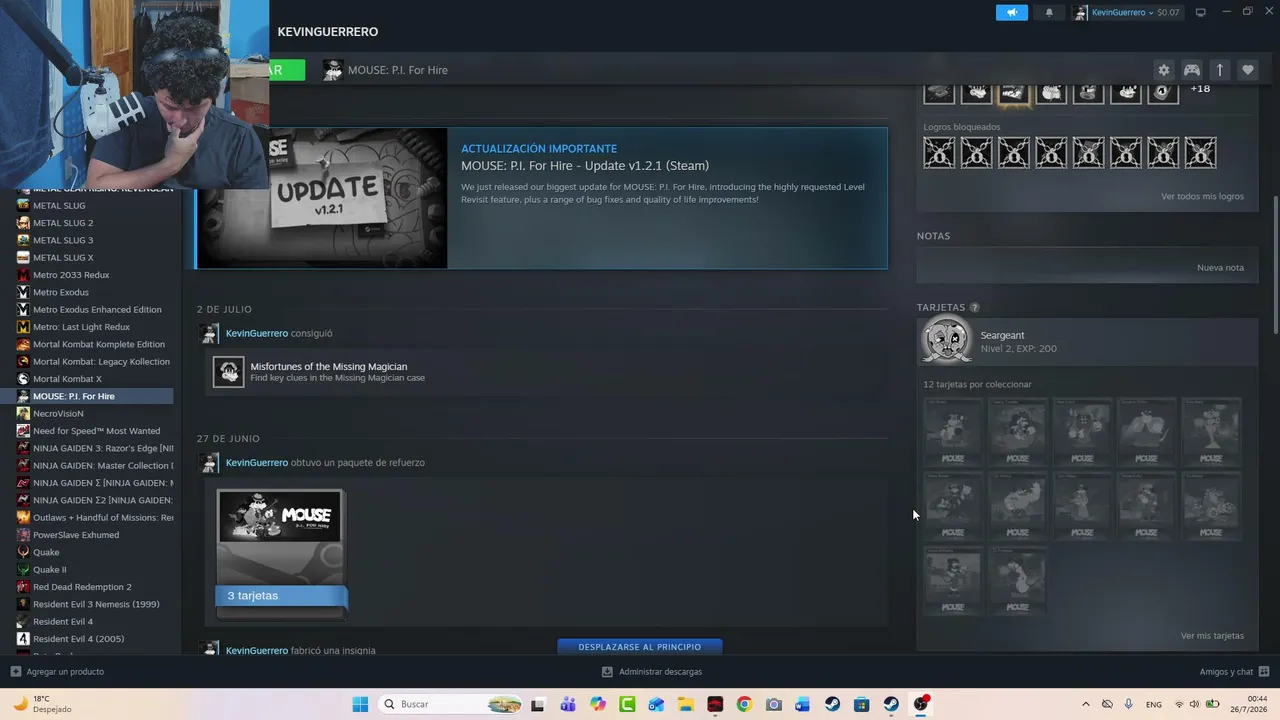The height and width of the screenshot is (720, 1280).
Task: Open the Steam announcements megaphone button
Action: pos(1012,12)
